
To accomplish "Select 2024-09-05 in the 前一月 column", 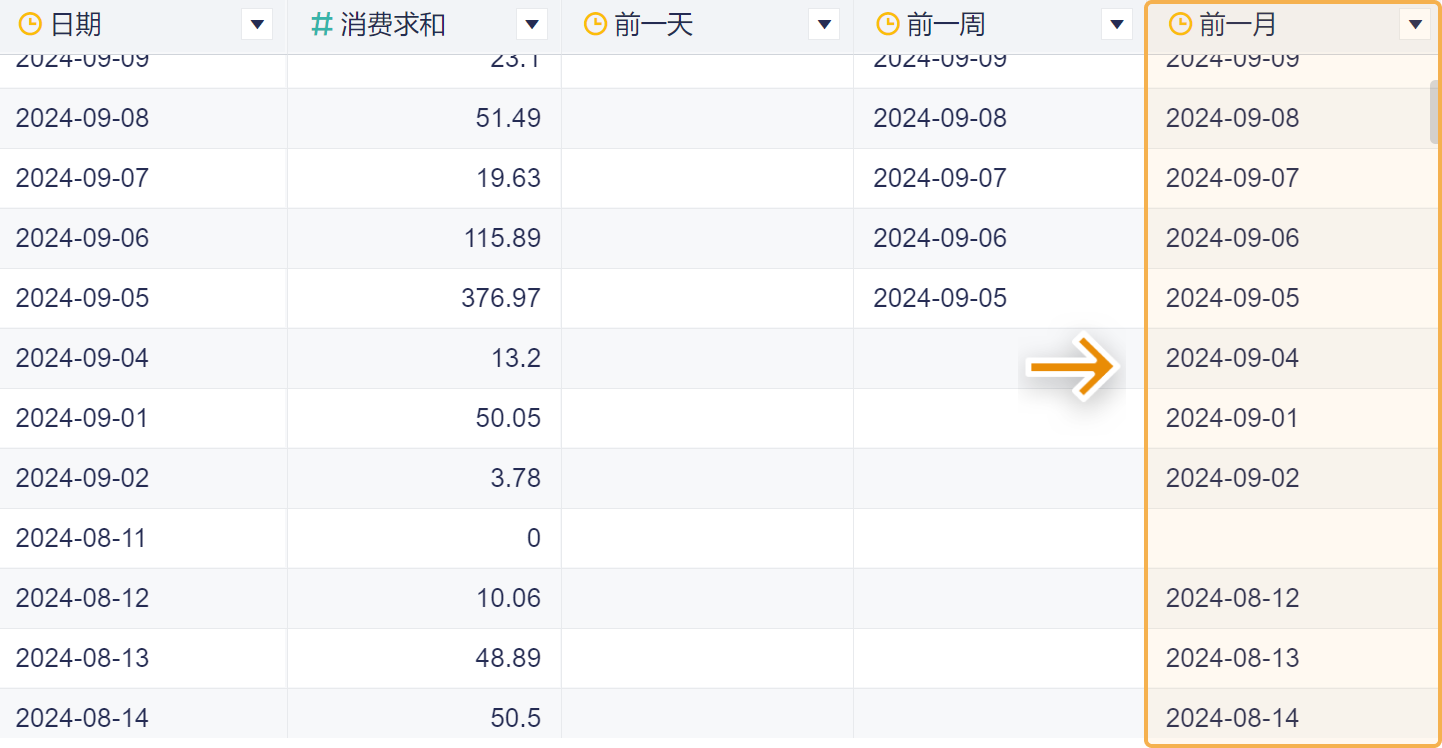I will coord(1233,298).
